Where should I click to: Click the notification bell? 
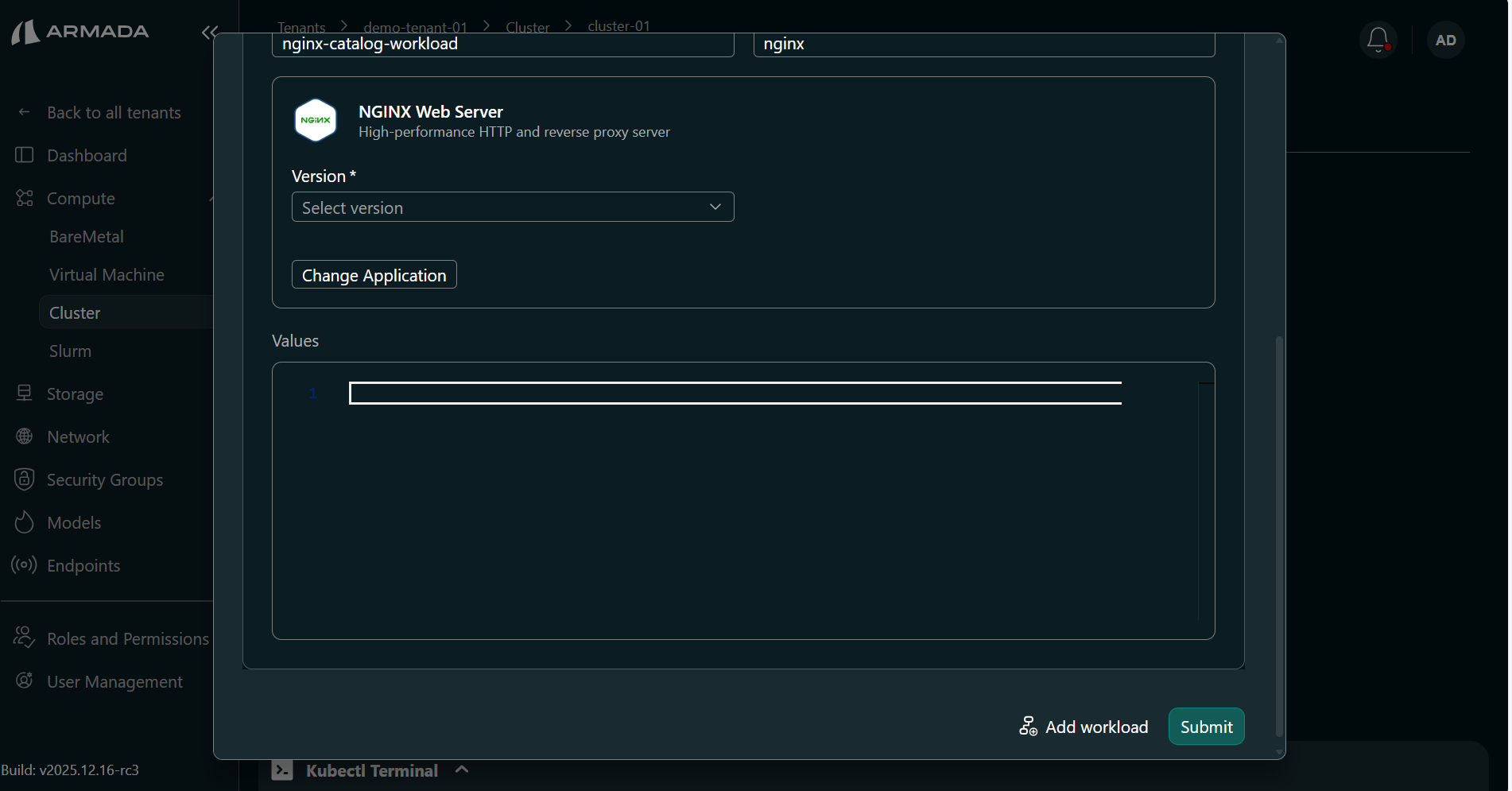[x=1378, y=39]
